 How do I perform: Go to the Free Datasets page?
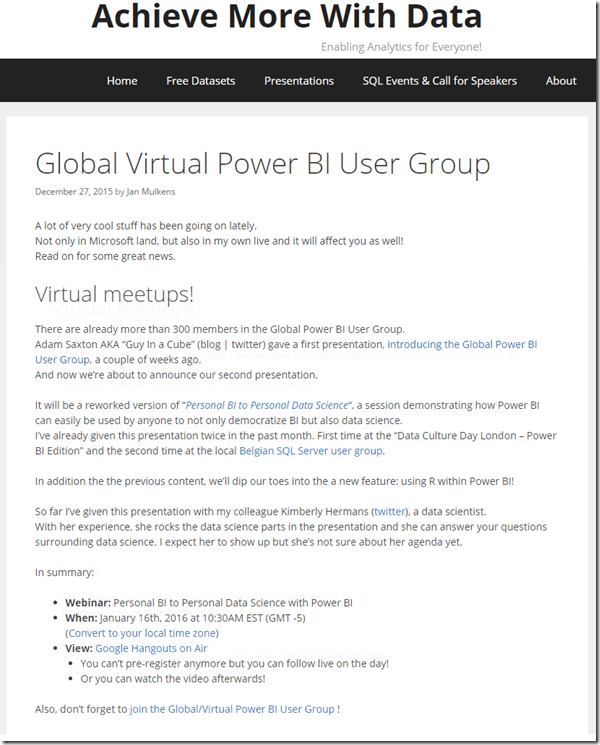click(x=200, y=81)
